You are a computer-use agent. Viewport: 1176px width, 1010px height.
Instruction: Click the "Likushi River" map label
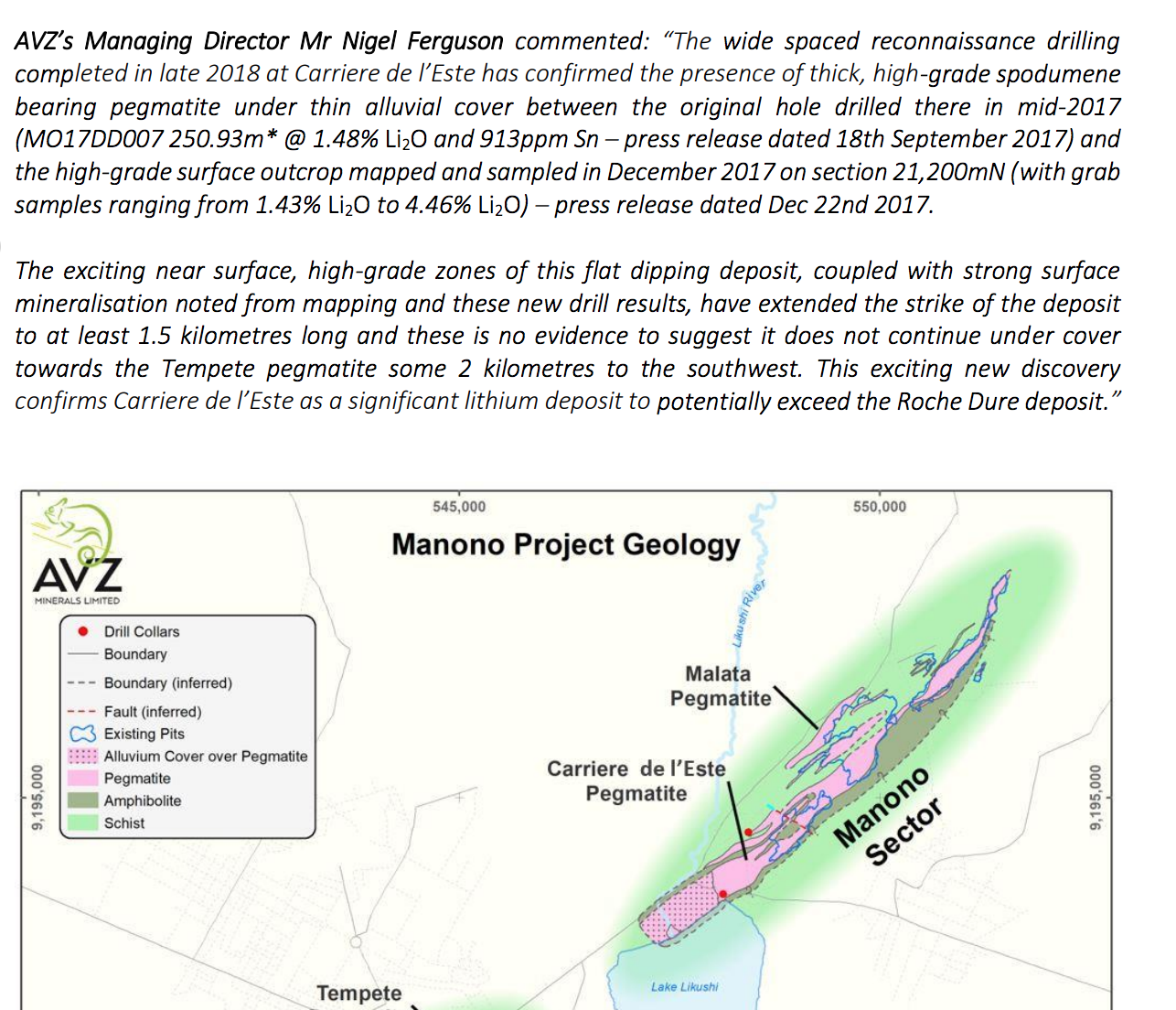[748, 614]
